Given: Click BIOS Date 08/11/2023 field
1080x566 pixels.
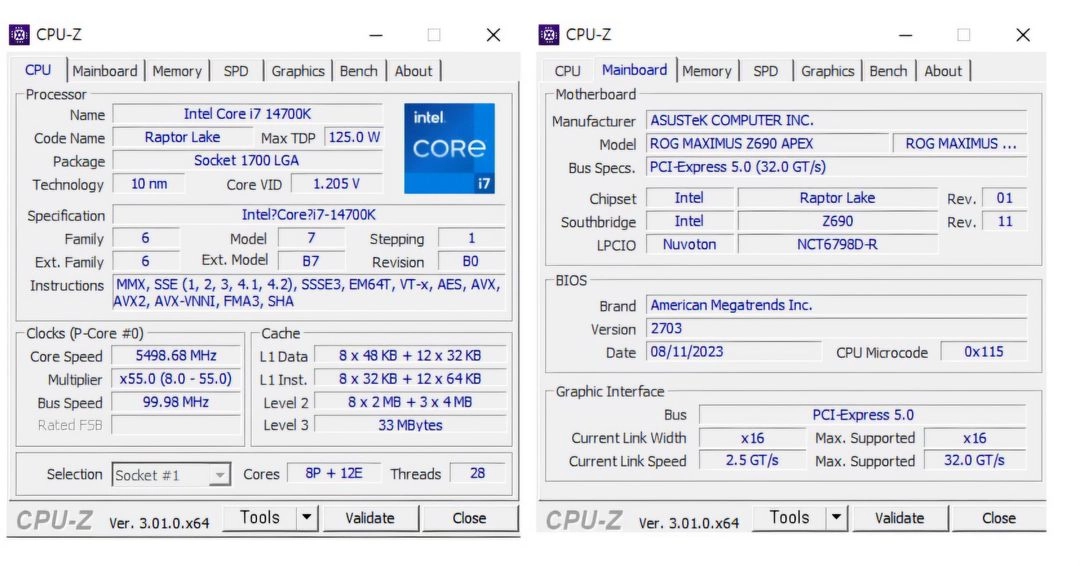Looking at the screenshot, I should point(734,352).
